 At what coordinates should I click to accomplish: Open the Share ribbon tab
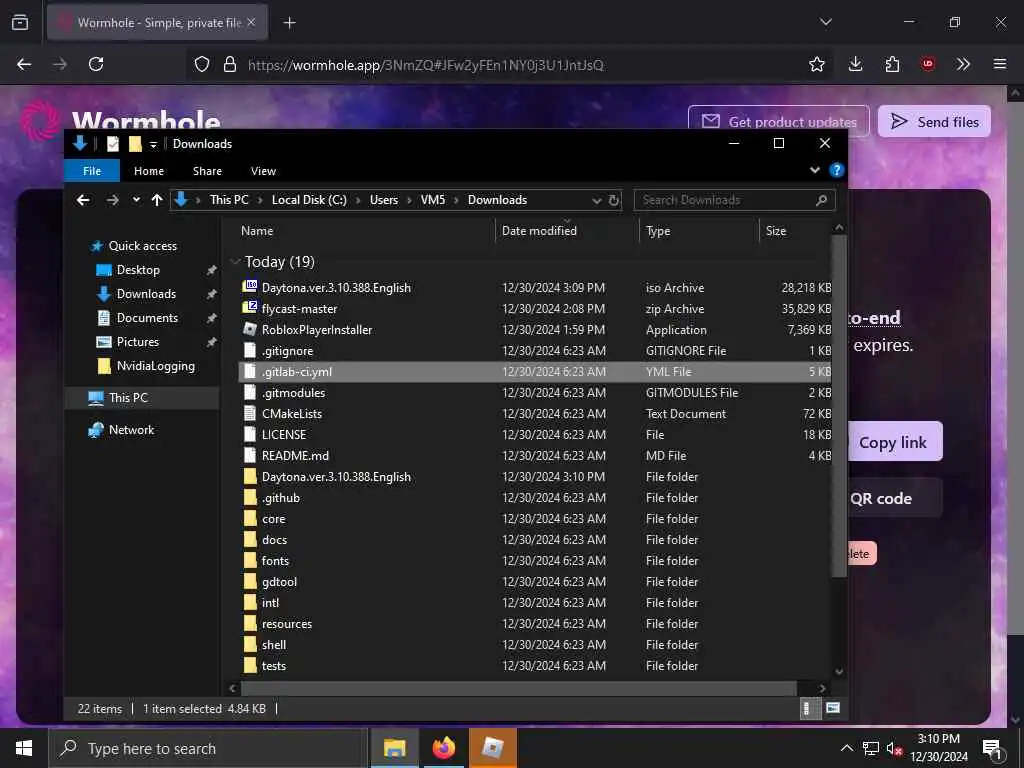pos(207,171)
